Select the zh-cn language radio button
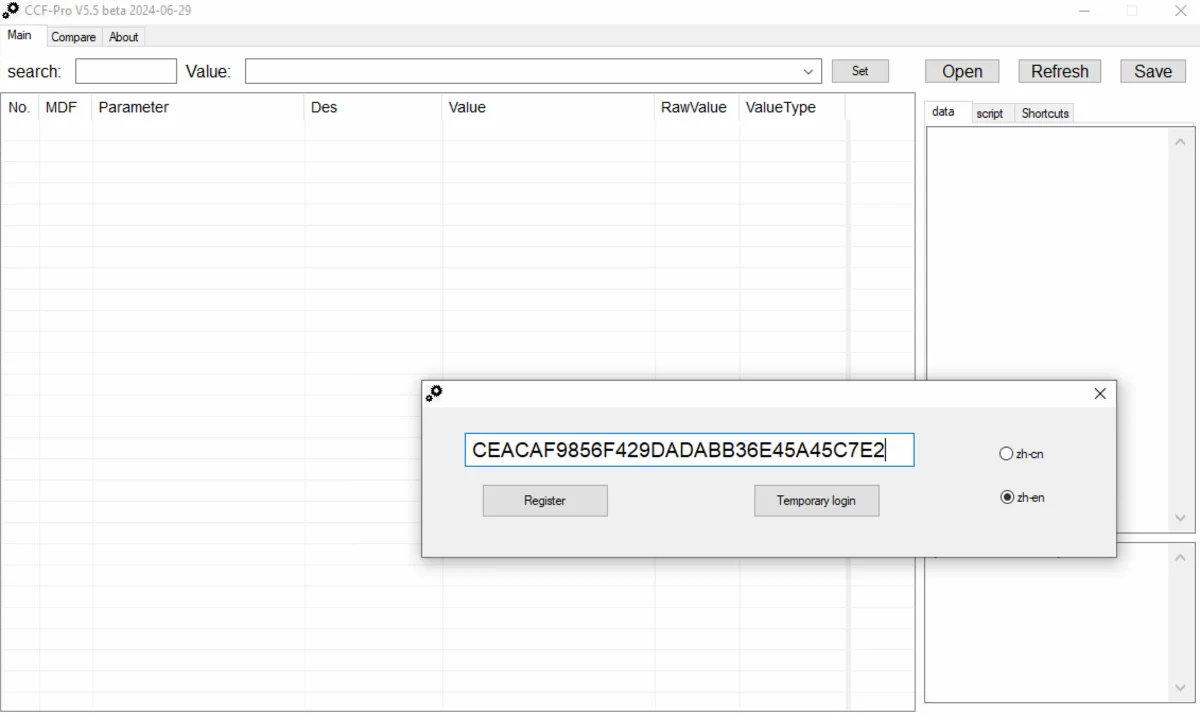Screen dimensions: 1200x716 point(1006,453)
